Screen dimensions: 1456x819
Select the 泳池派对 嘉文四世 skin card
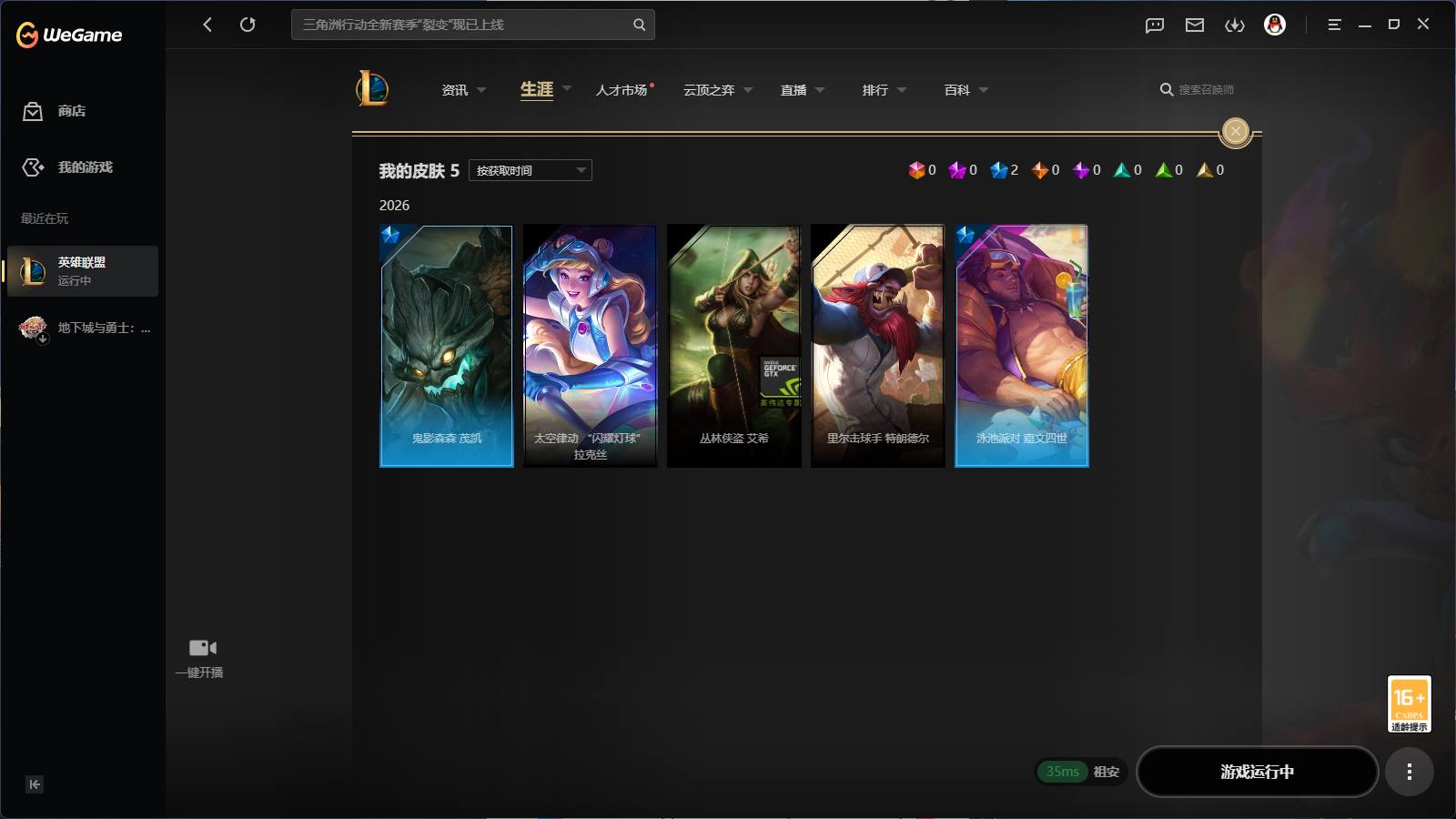1022,346
